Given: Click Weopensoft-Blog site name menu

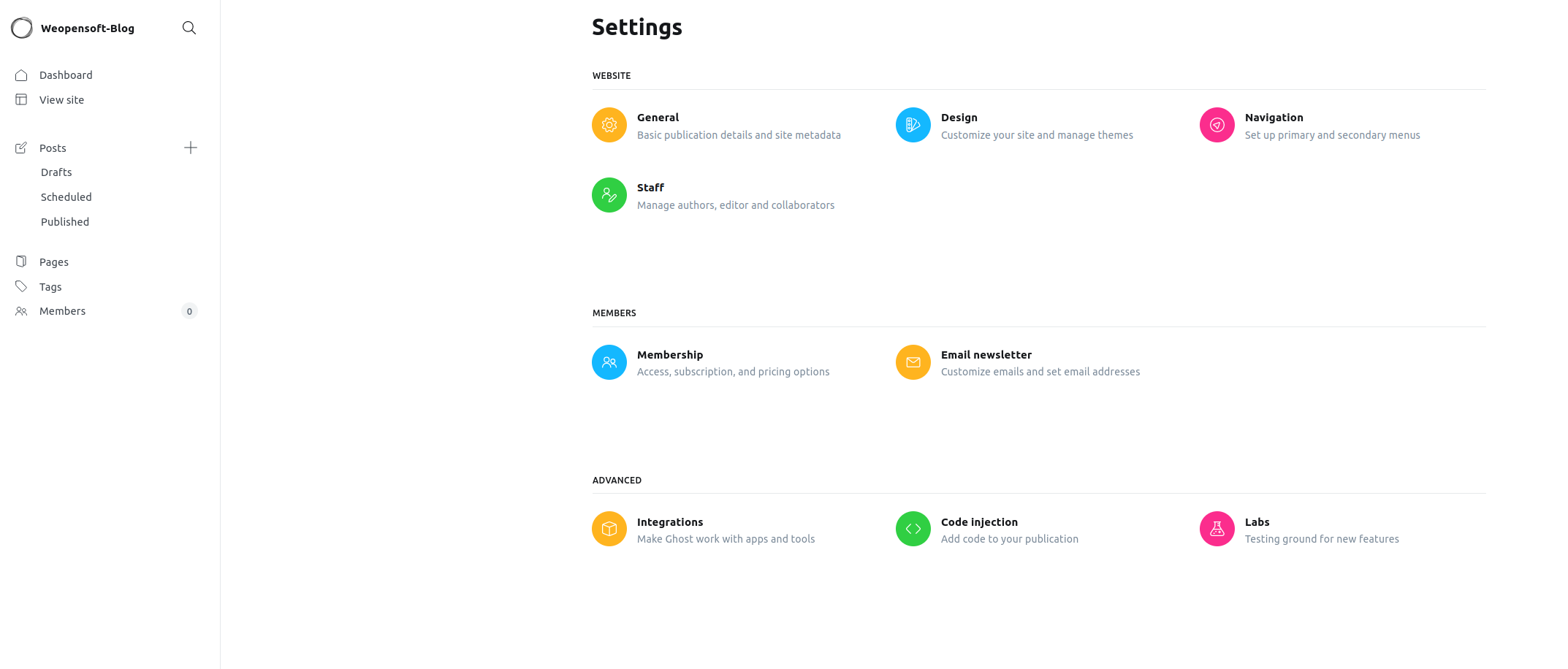Looking at the screenshot, I should [x=88, y=28].
